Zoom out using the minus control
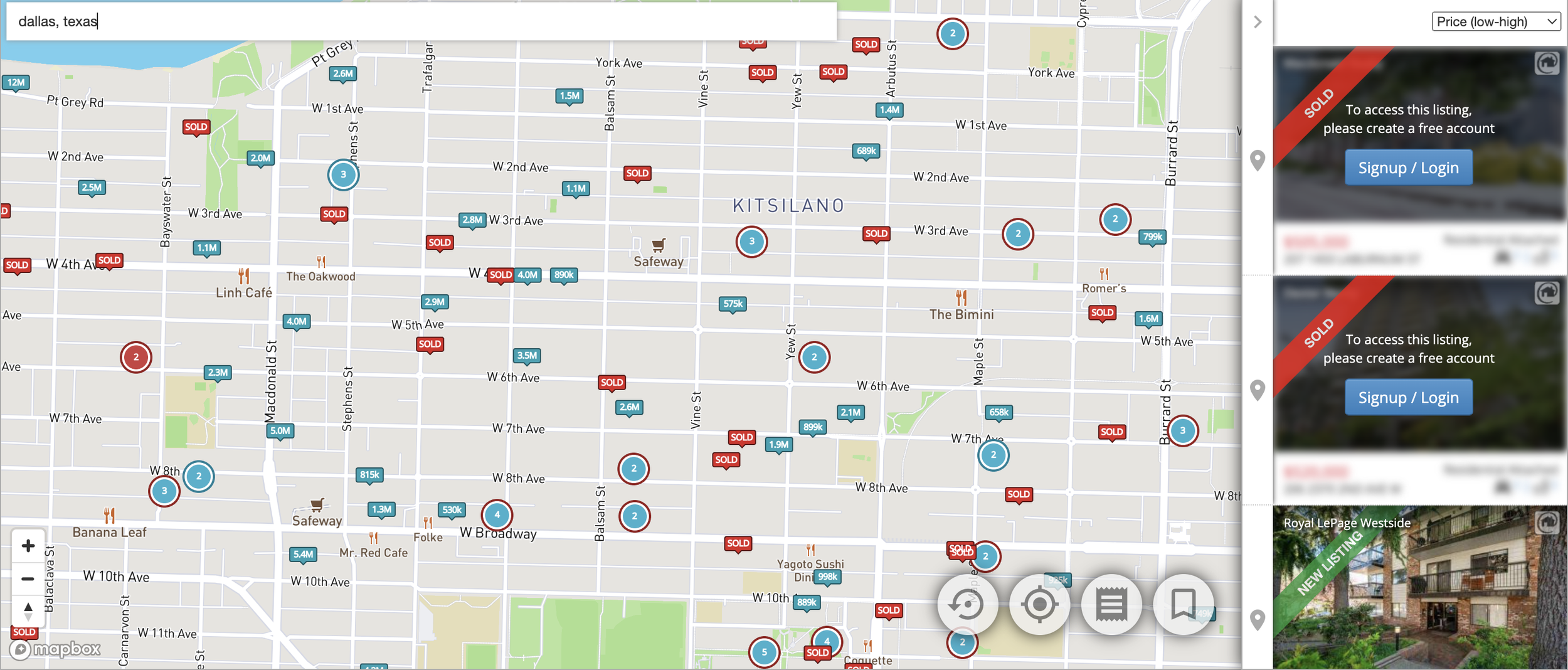This screenshot has height=670, width=1568. pos(28,578)
